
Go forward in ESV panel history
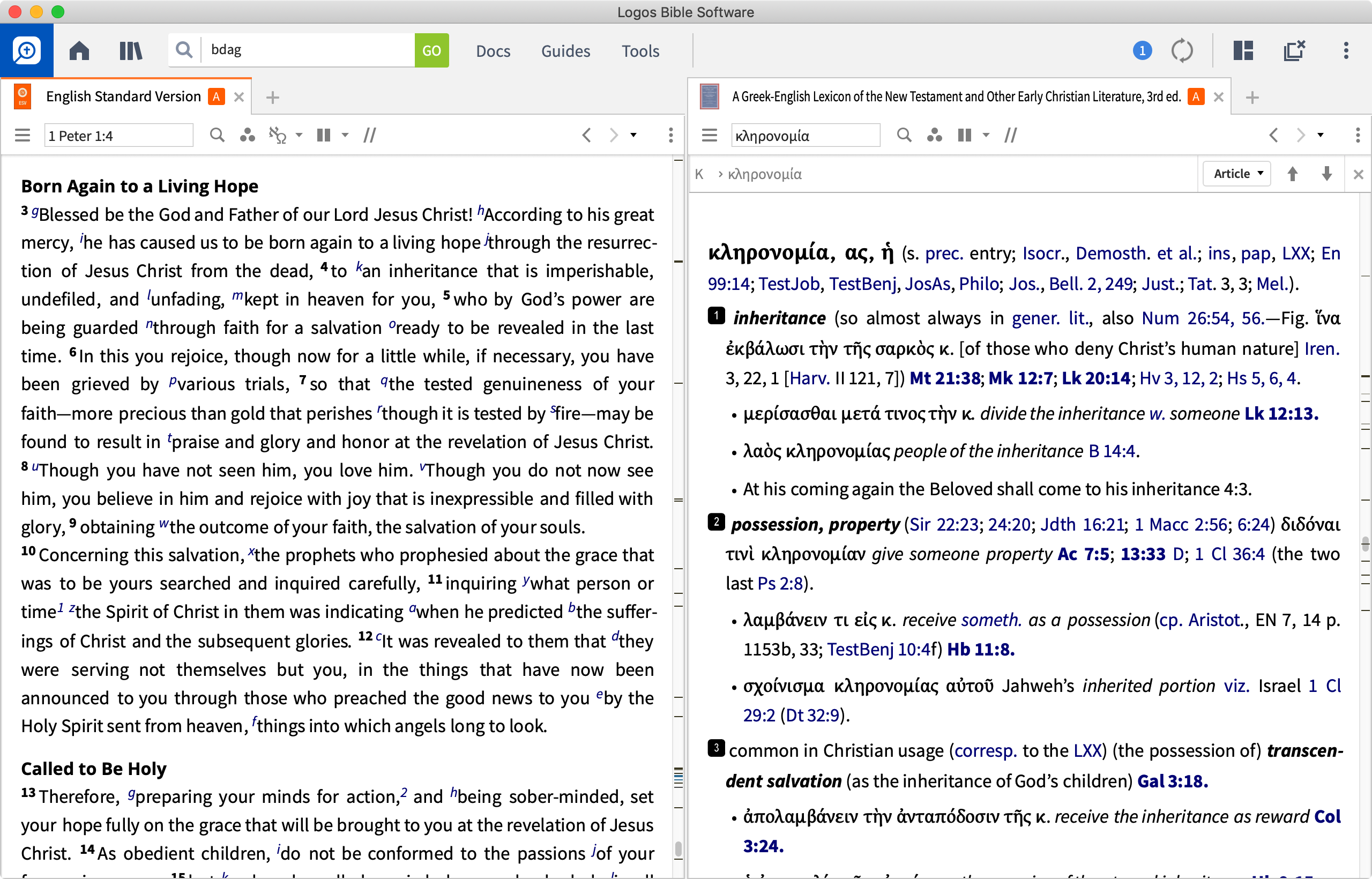click(x=613, y=135)
